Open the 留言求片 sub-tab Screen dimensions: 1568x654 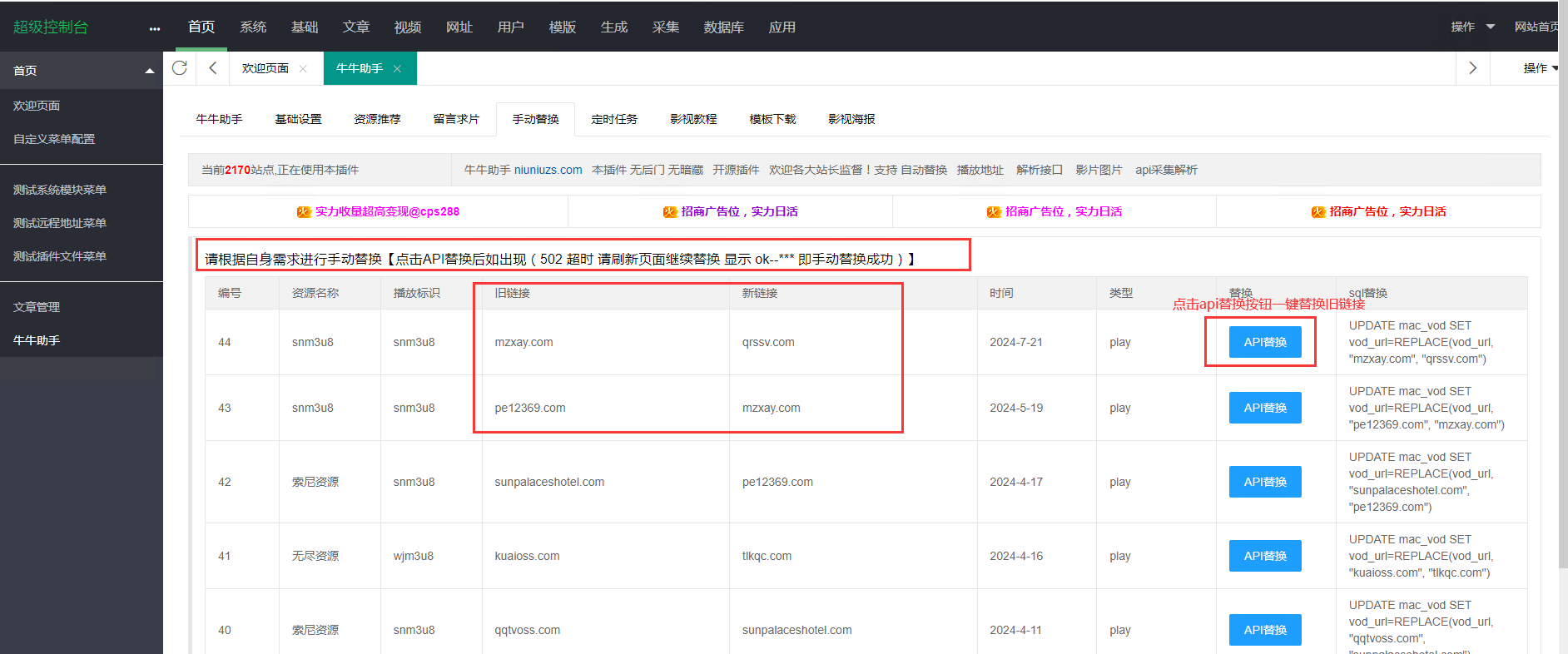456,119
